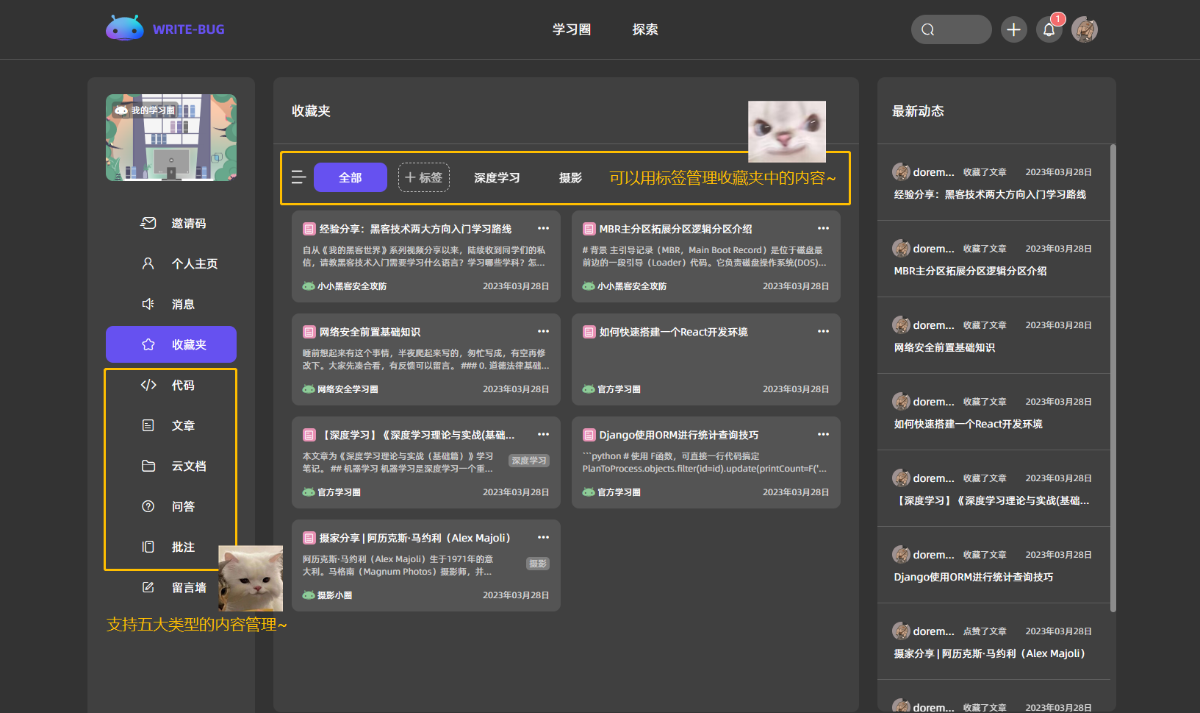Open article 如何快速搭建一个React开发环境 card title
This screenshot has width=1200, height=713.
[x=673, y=332]
